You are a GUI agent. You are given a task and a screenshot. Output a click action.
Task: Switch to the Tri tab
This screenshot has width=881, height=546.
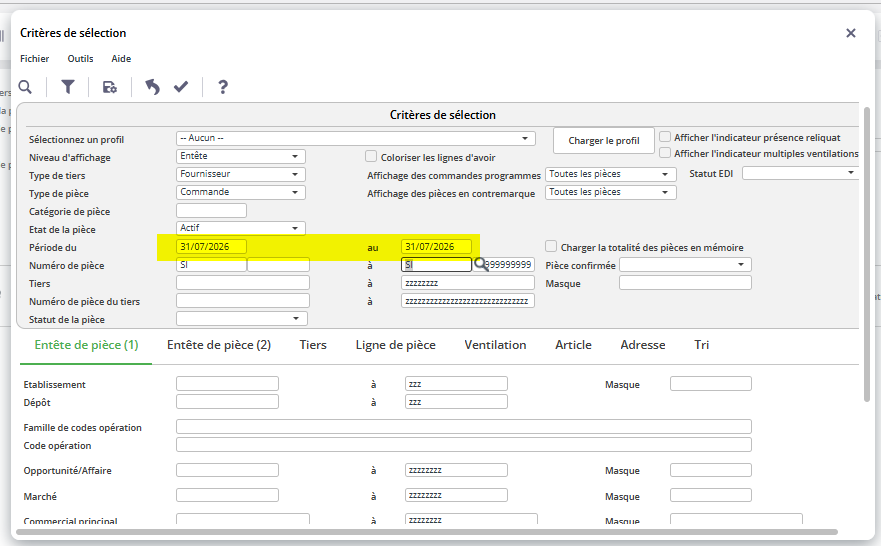[x=702, y=345]
